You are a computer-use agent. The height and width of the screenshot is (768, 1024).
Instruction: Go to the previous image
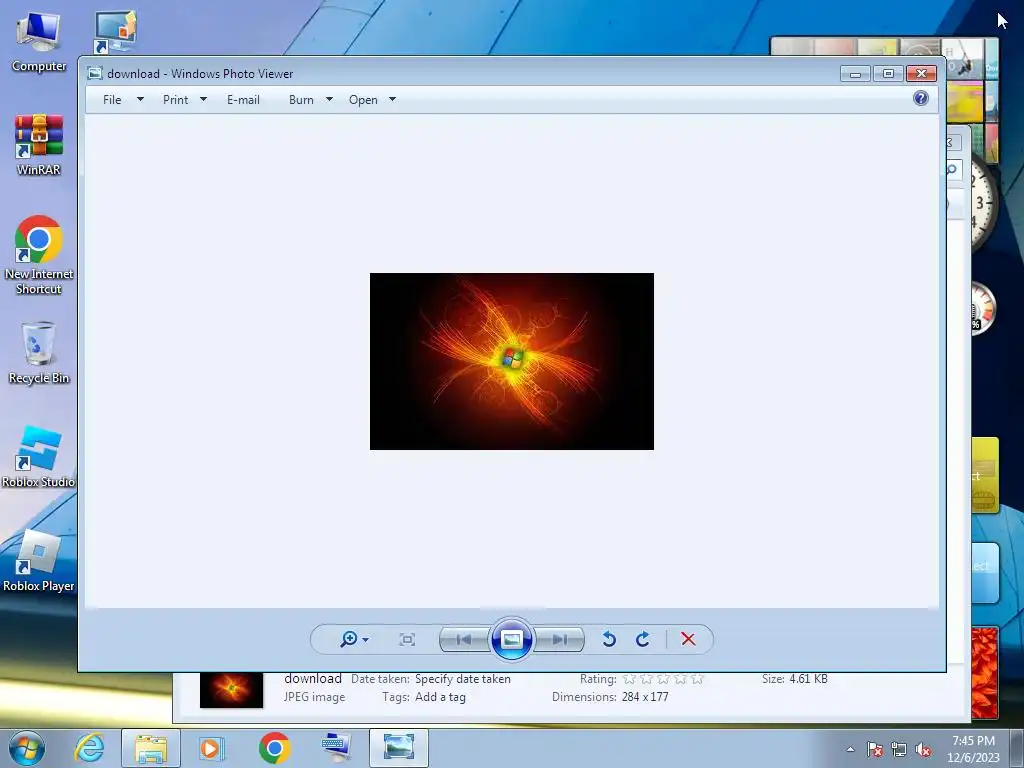coord(464,639)
